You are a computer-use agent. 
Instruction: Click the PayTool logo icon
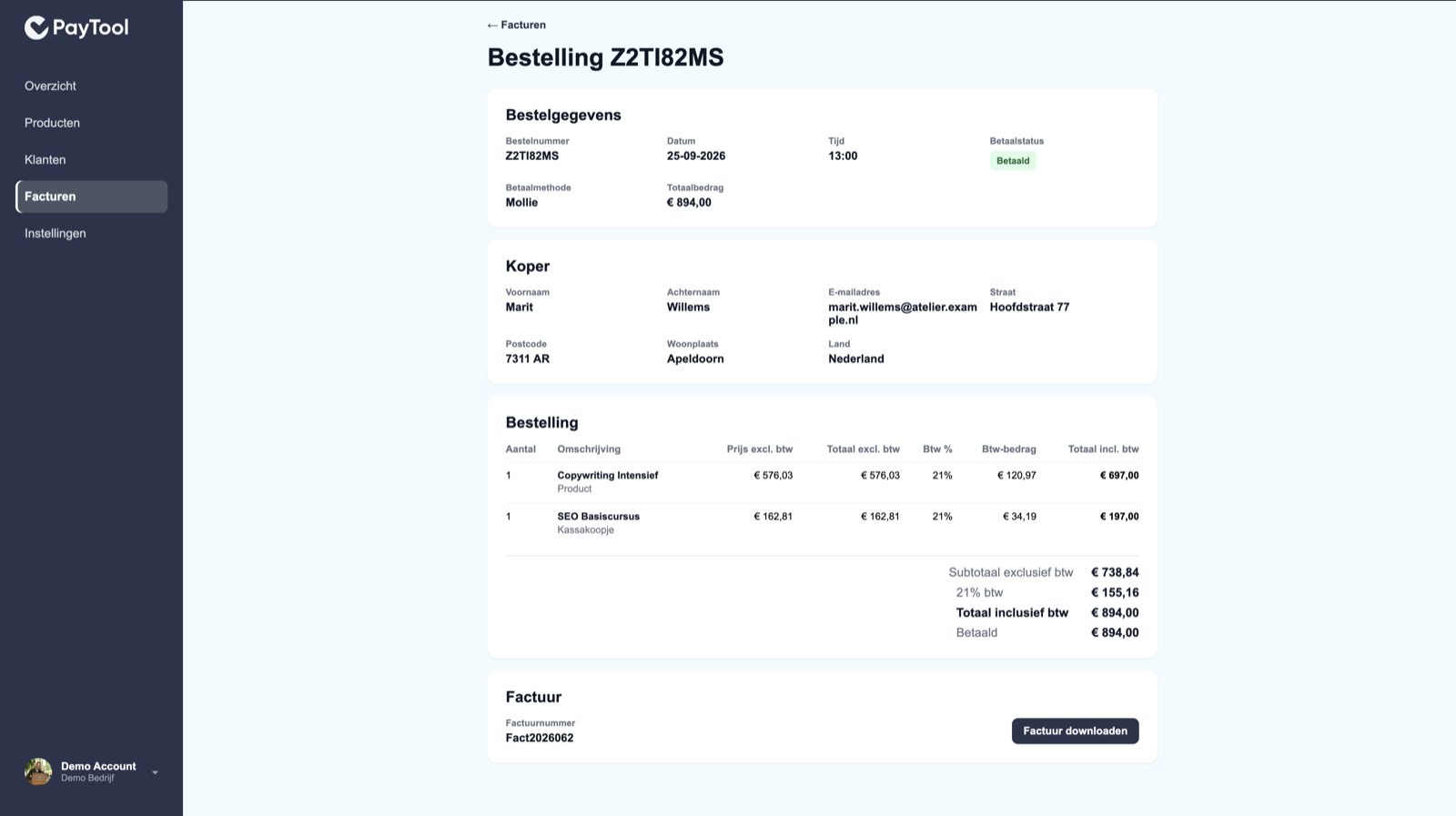click(x=36, y=28)
